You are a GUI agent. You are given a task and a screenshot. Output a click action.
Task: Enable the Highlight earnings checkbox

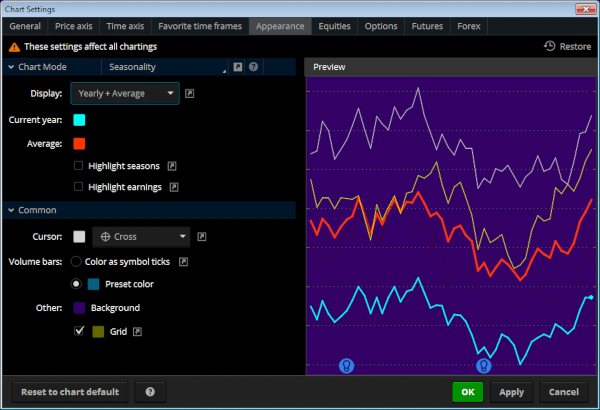point(79,186)
